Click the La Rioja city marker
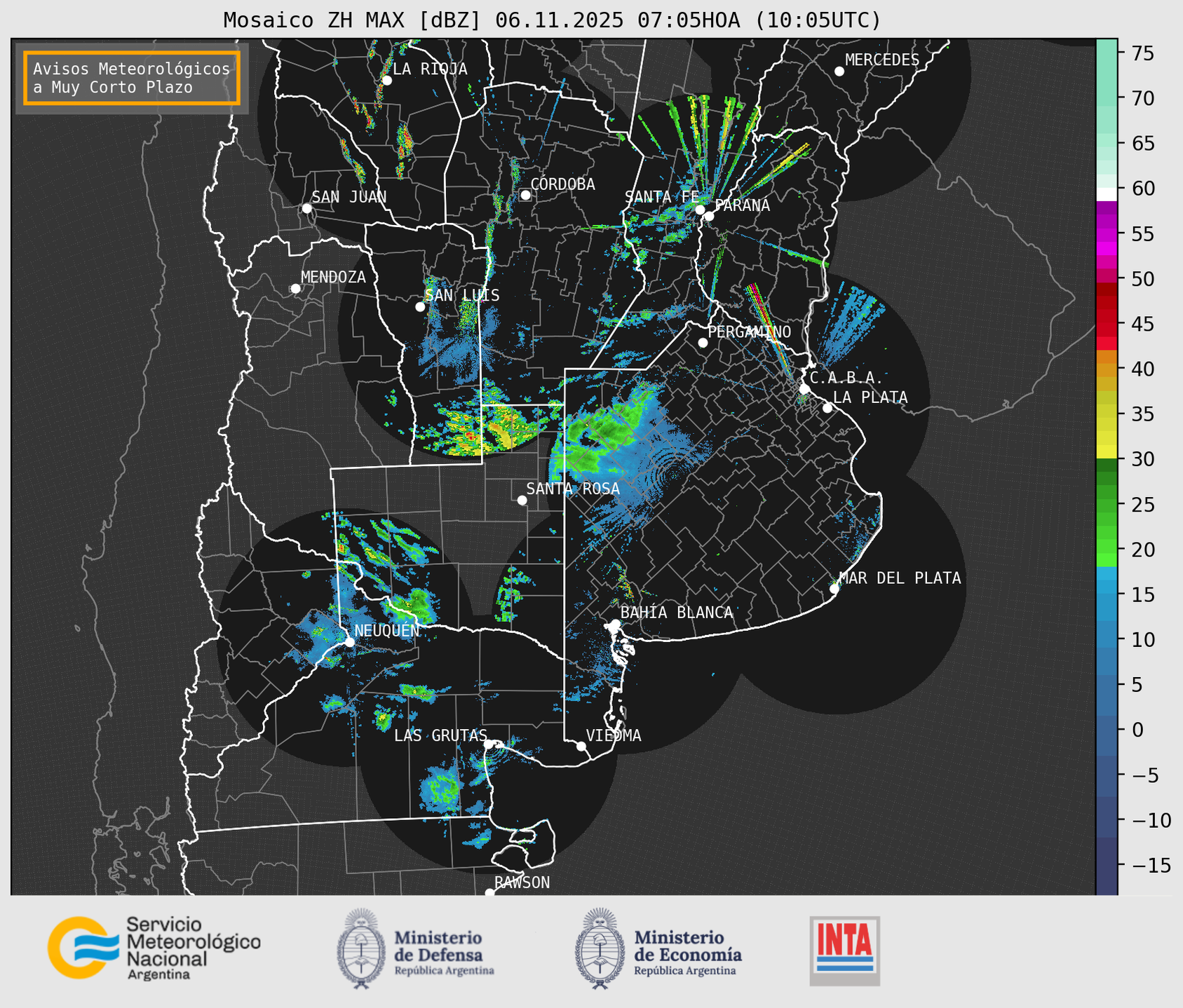 [386, 81]
